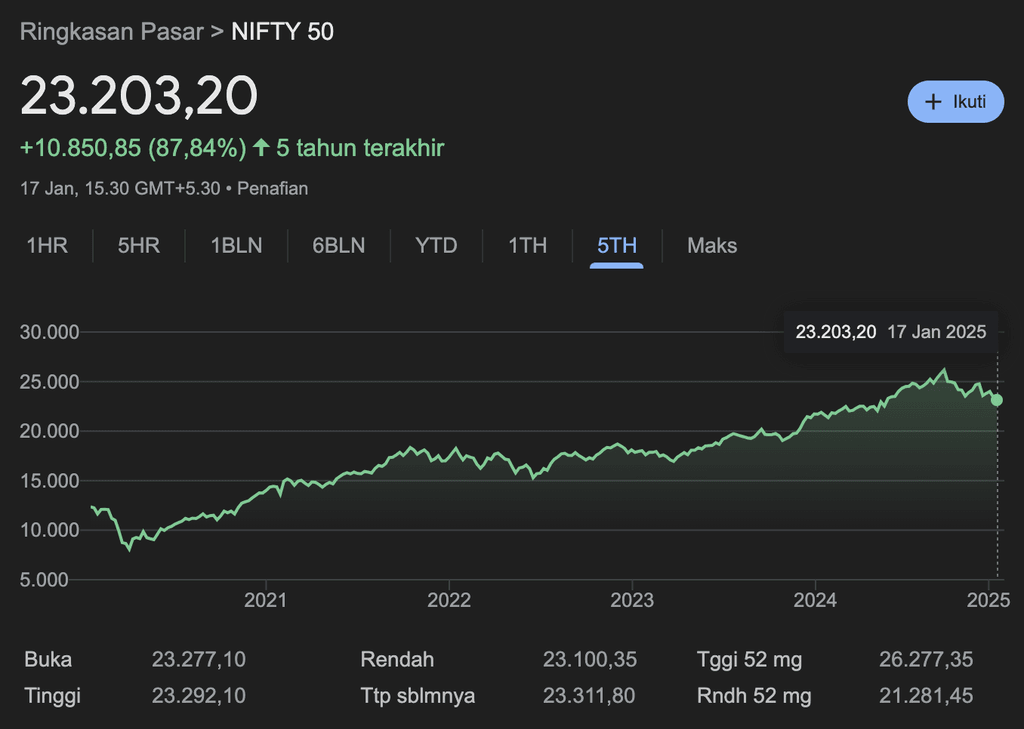The height and width of the screenshot is (729, 1024).
Task: Open the Maks timeframe
Action: tap(712, 245)
